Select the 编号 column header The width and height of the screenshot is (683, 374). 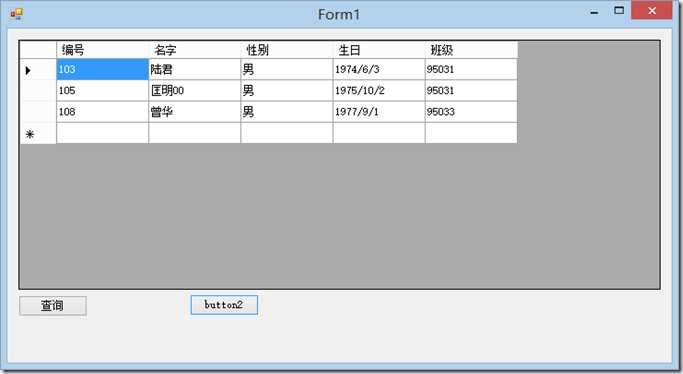click(x=102, y=50)
